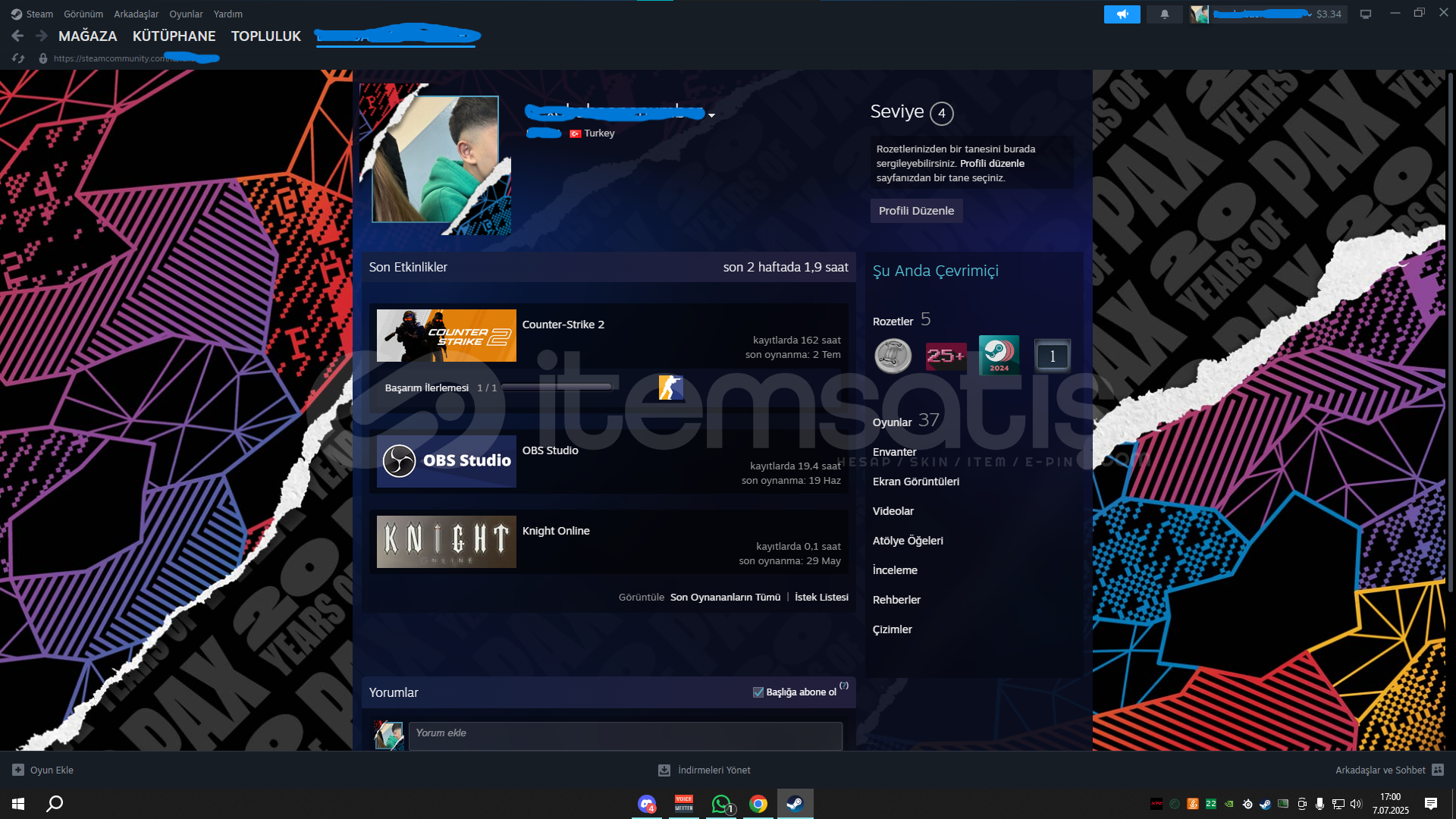Open the Envanter link
Viewport: 1456px width, 819px height.
pyautogui.click(x=895, y=452)
